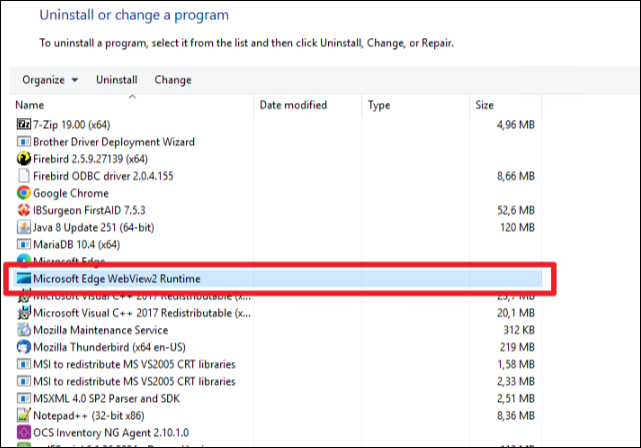The image size is (641, 448).
Task: Click the 312 KB size value
Action: [x=519, y=330]
